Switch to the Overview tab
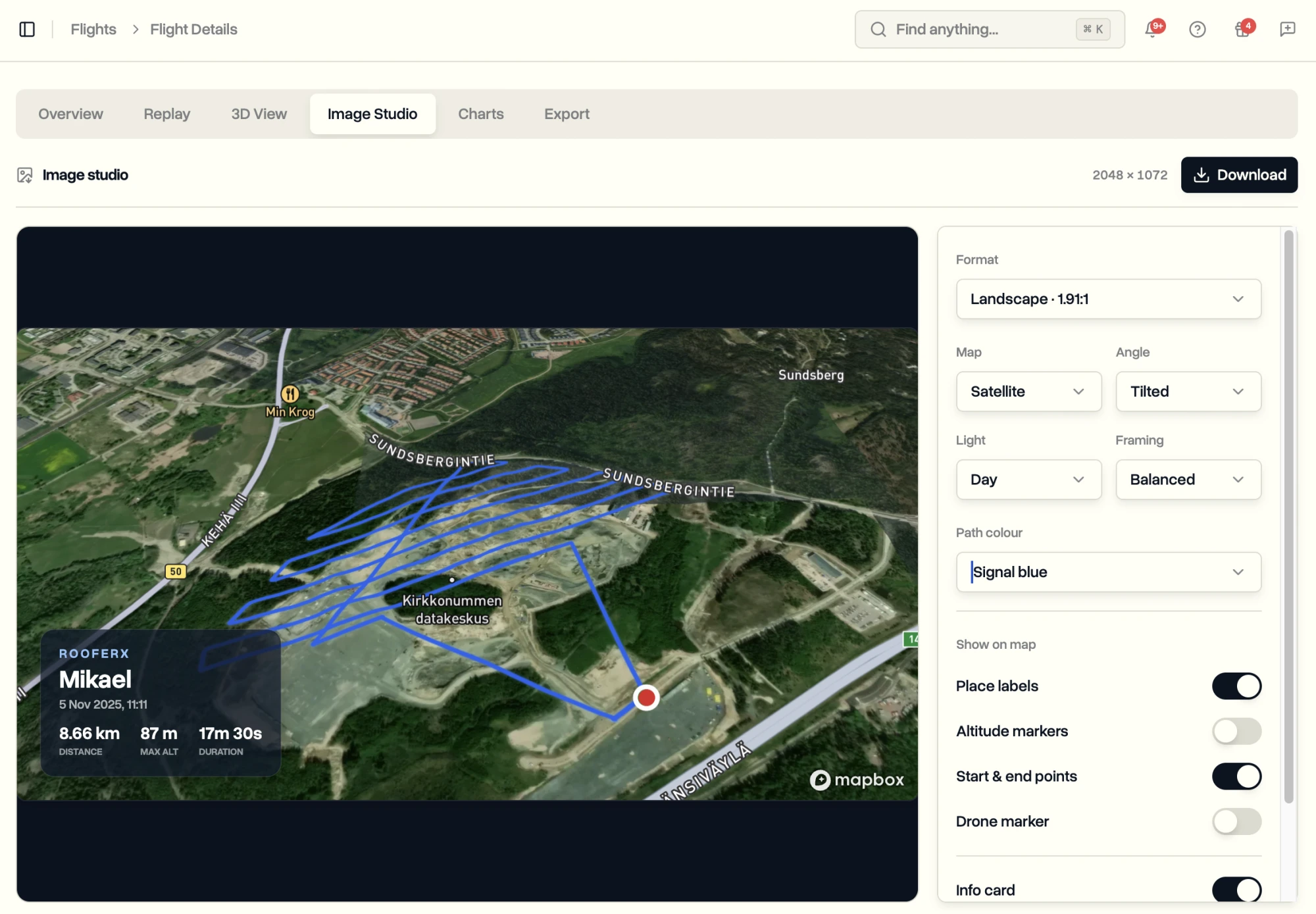The height and width of the screenshot is (914, 1316). coord(70,114)
